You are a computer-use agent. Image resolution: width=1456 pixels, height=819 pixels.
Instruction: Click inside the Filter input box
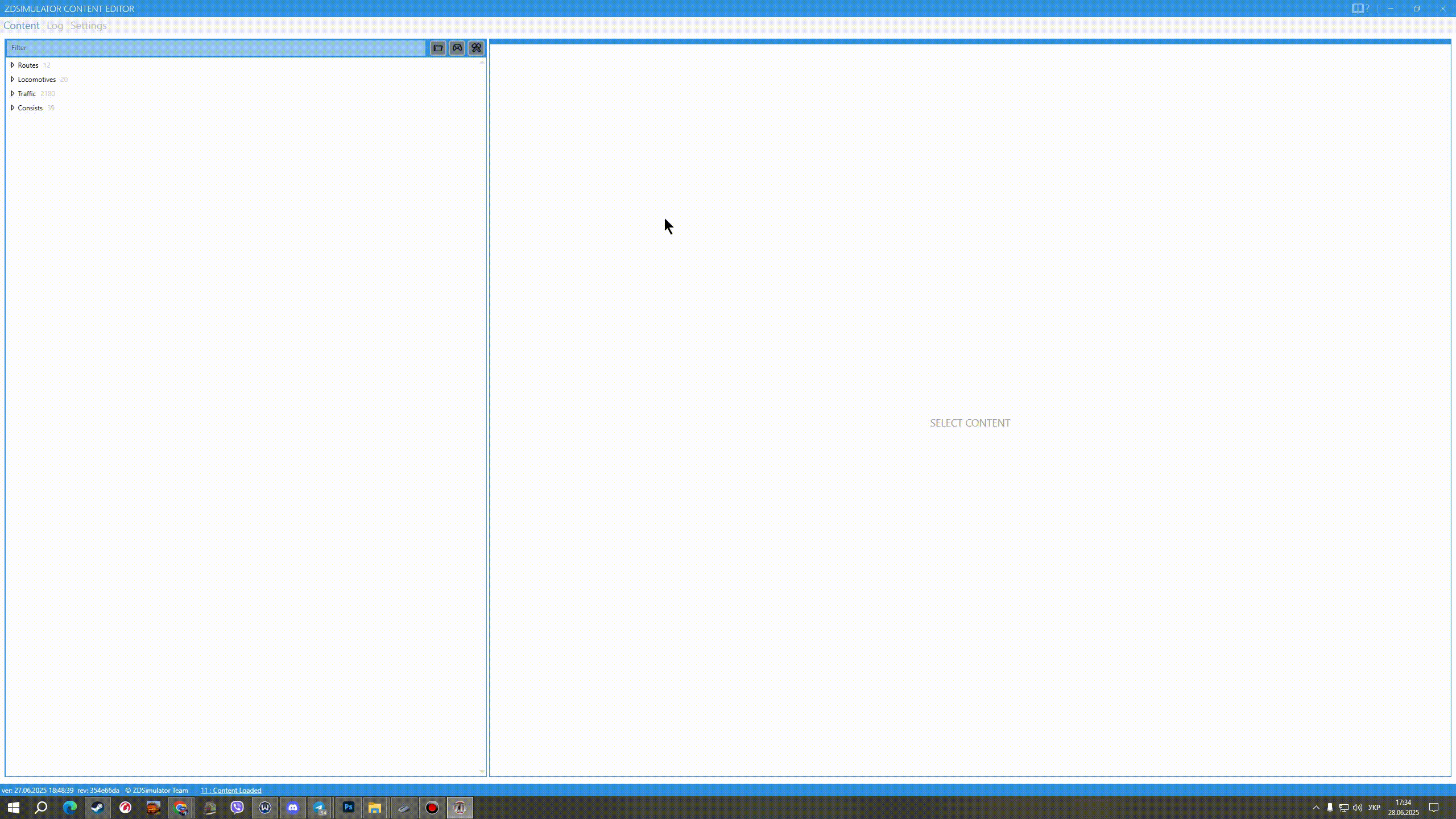[x=216, y=48]
